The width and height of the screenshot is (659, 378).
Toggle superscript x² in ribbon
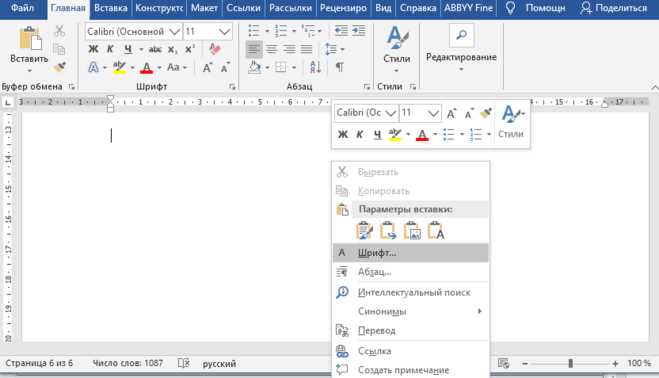[190, 49]
